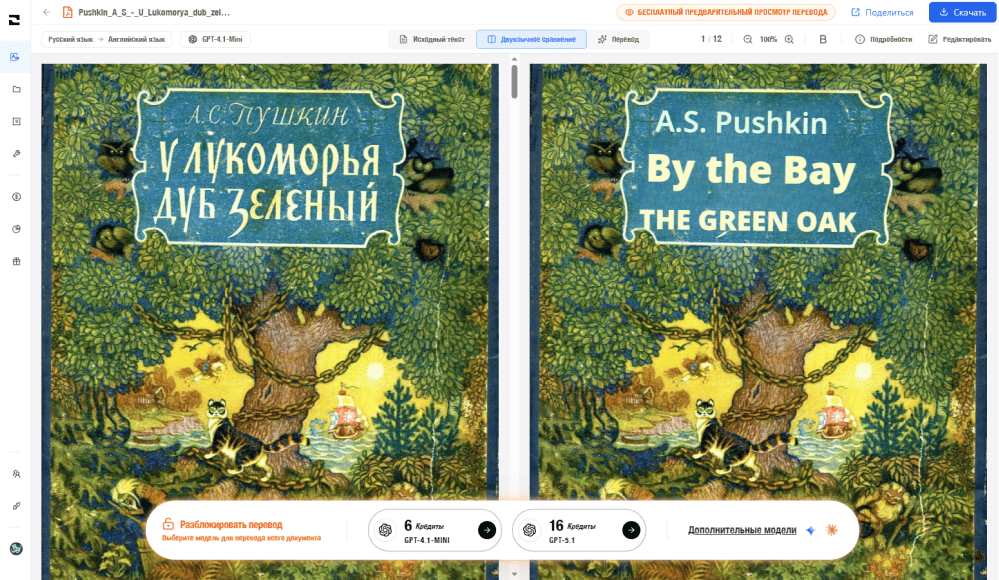Open the GPT-4.1-Mini model selector
Image resolution: width=999 pixels, height=580 pixels.
pos(215,40)
